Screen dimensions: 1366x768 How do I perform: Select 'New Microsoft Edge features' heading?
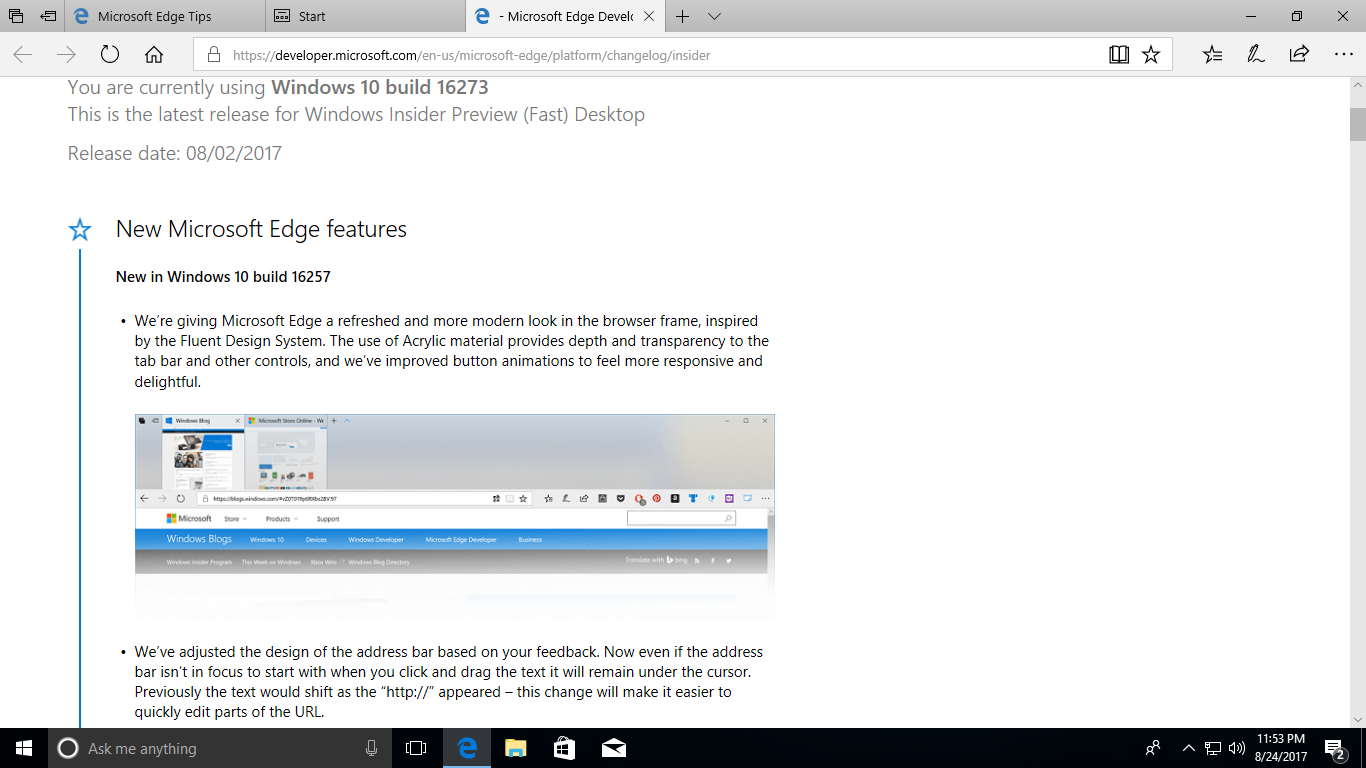261,229
